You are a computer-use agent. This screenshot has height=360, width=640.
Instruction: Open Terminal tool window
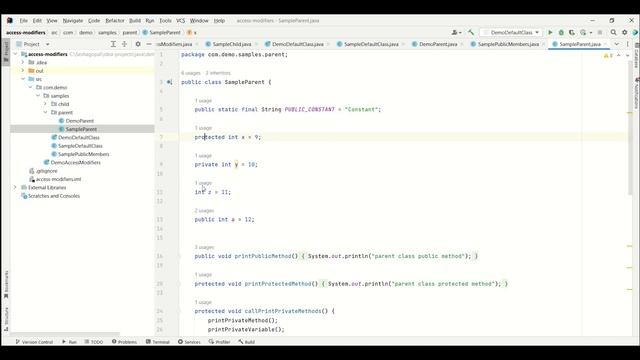click(x=158, y=342)
